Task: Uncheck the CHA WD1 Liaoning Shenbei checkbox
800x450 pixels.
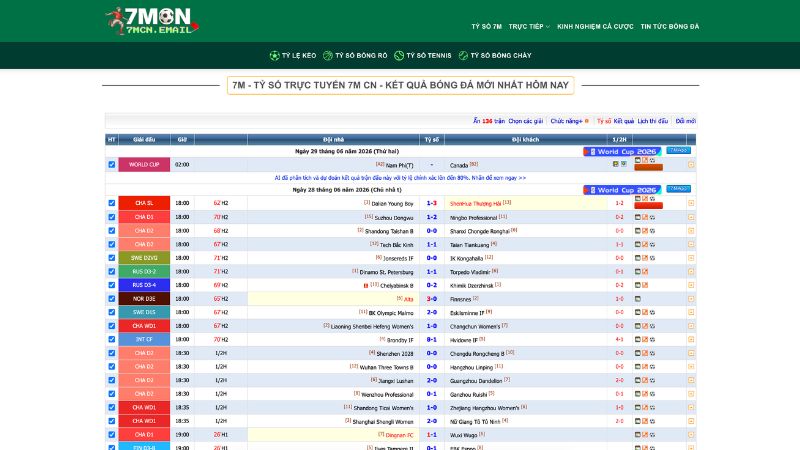Action: point(112,326)
